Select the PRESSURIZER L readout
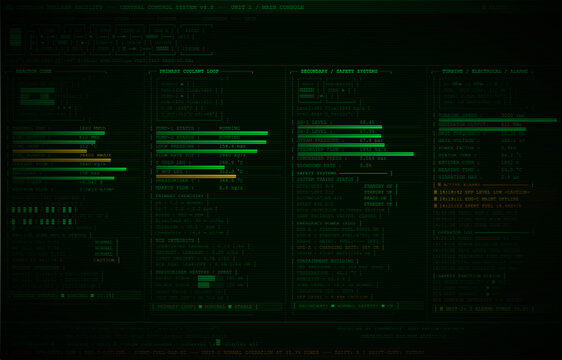 pyautogui.click(x=199, y=181)
